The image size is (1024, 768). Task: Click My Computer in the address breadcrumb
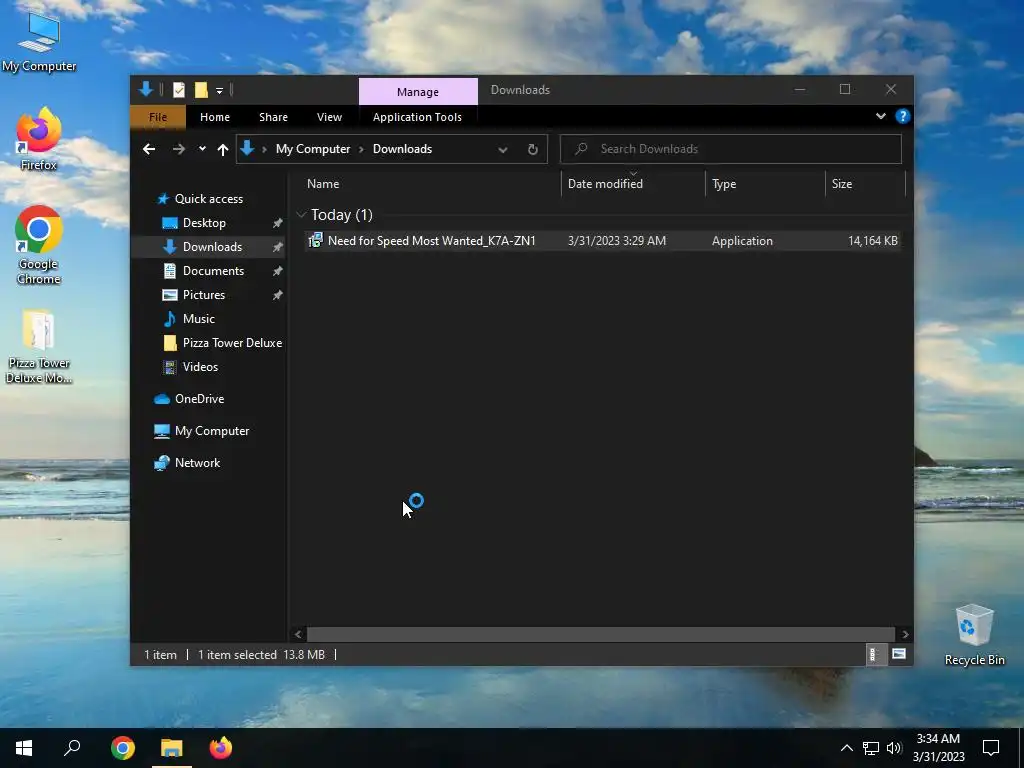pos(313,149)
